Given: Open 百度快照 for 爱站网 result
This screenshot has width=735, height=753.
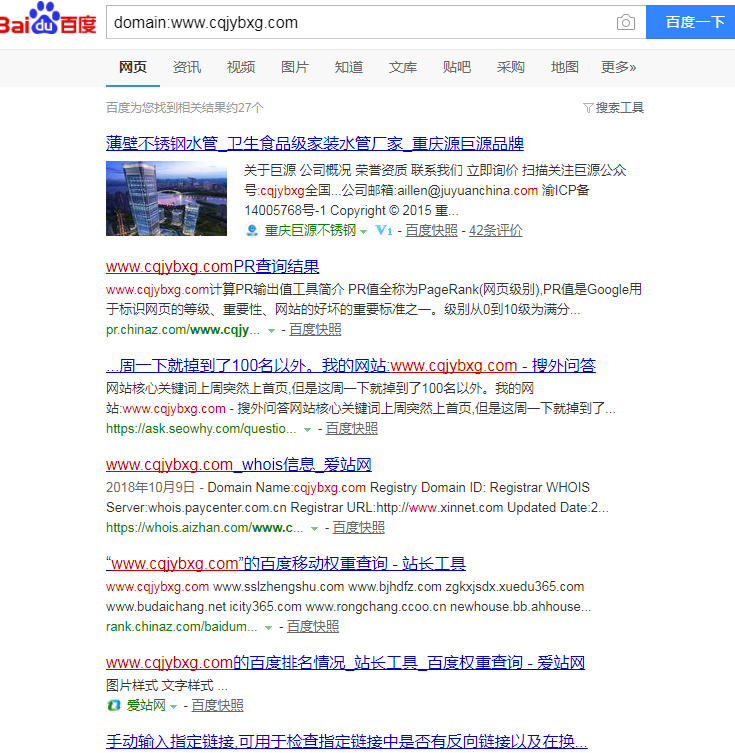Looking at the screenshot, I should coord(217,705).
